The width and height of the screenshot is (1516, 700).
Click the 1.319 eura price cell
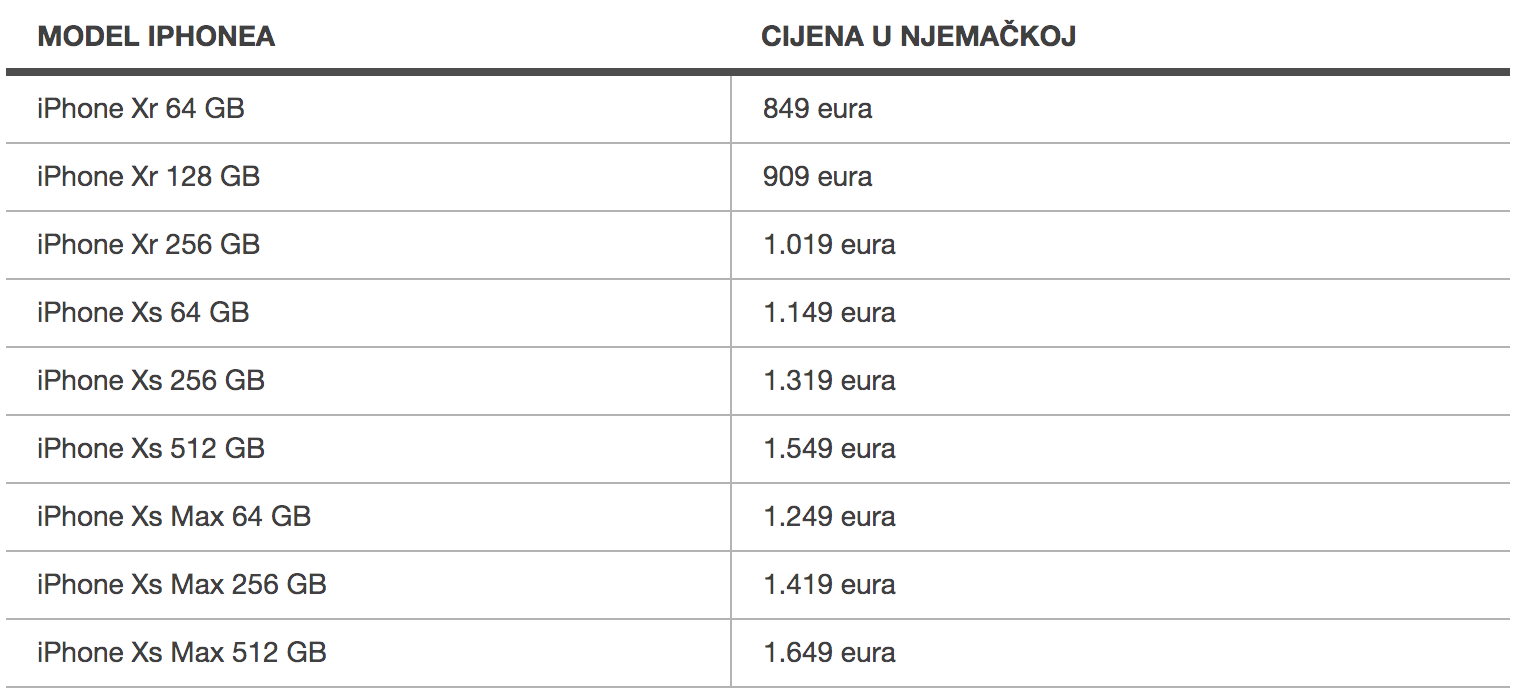(x=829, y=380)
